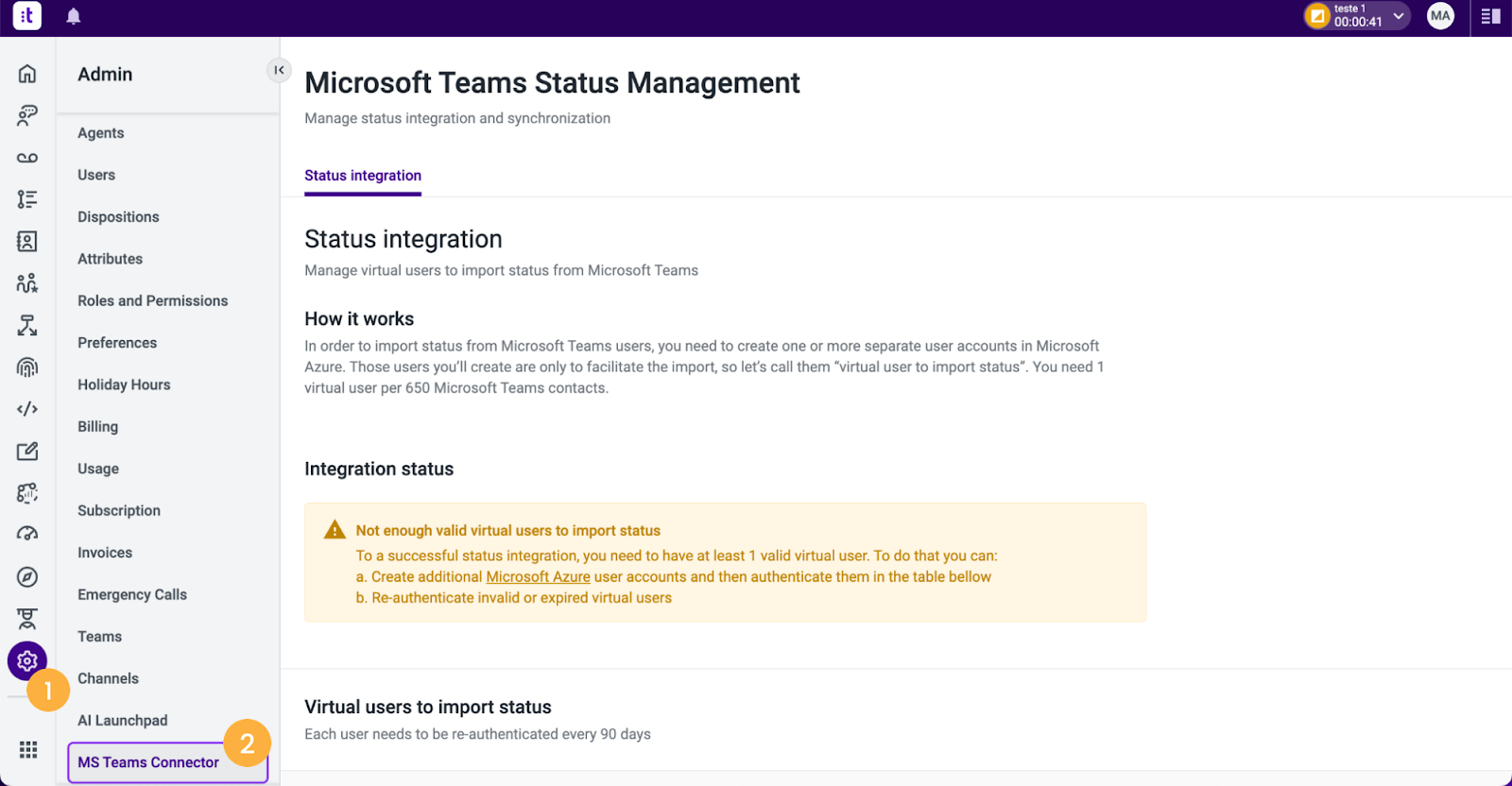The height and width of the screenshot is (786, 1512).
Task: Switch to the Status integration tab
Action: point(363,176)
